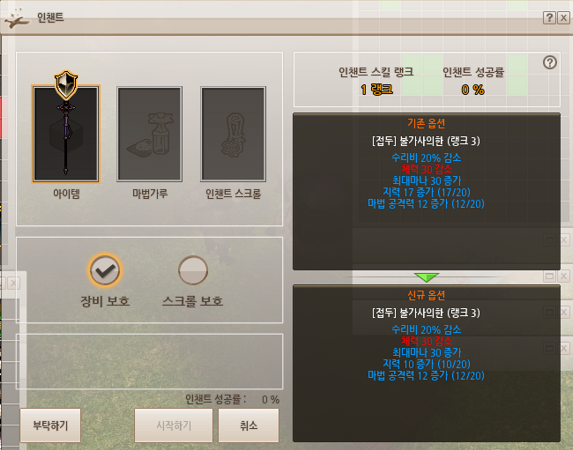Click the 아이템 label under the staff slot
Viewport: 573px width, 450px height.
(66, 193)
